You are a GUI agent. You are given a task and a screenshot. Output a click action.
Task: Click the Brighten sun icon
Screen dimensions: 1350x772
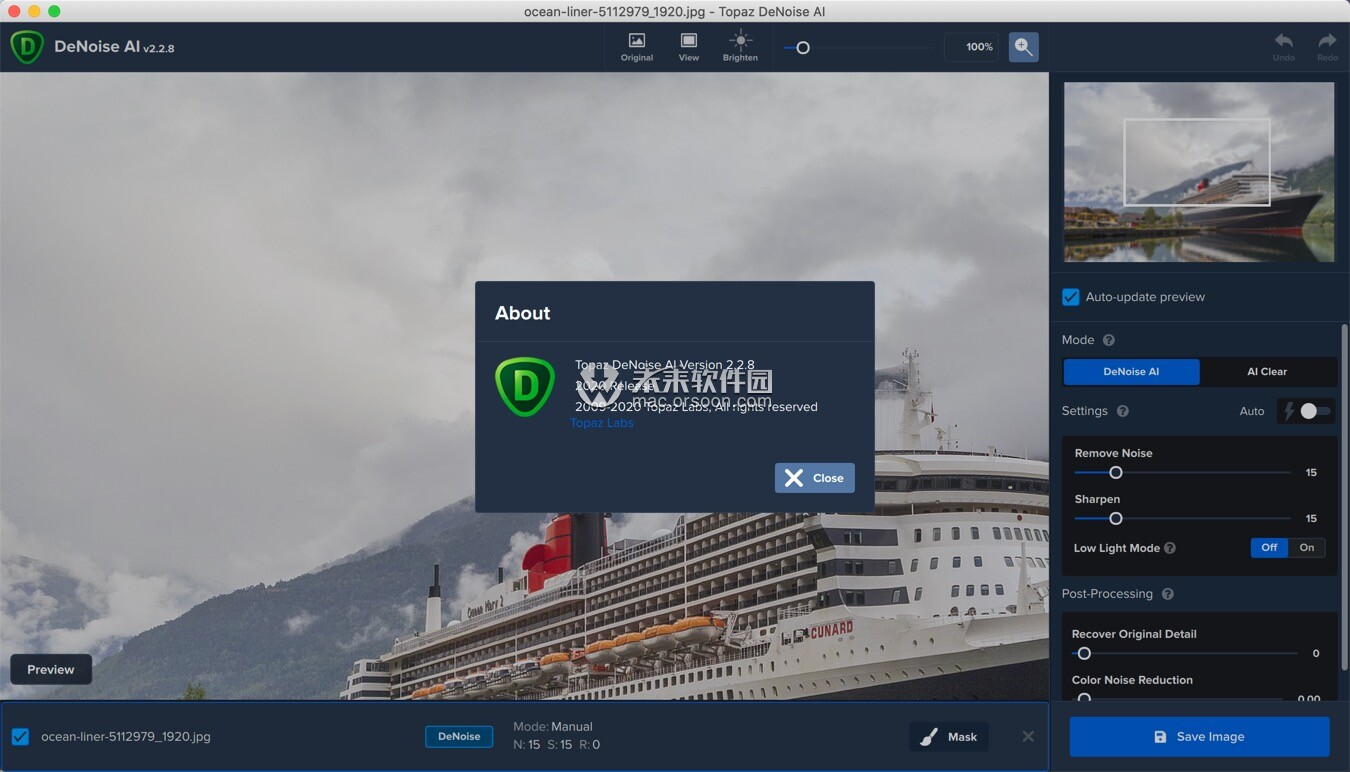[740, 41]
